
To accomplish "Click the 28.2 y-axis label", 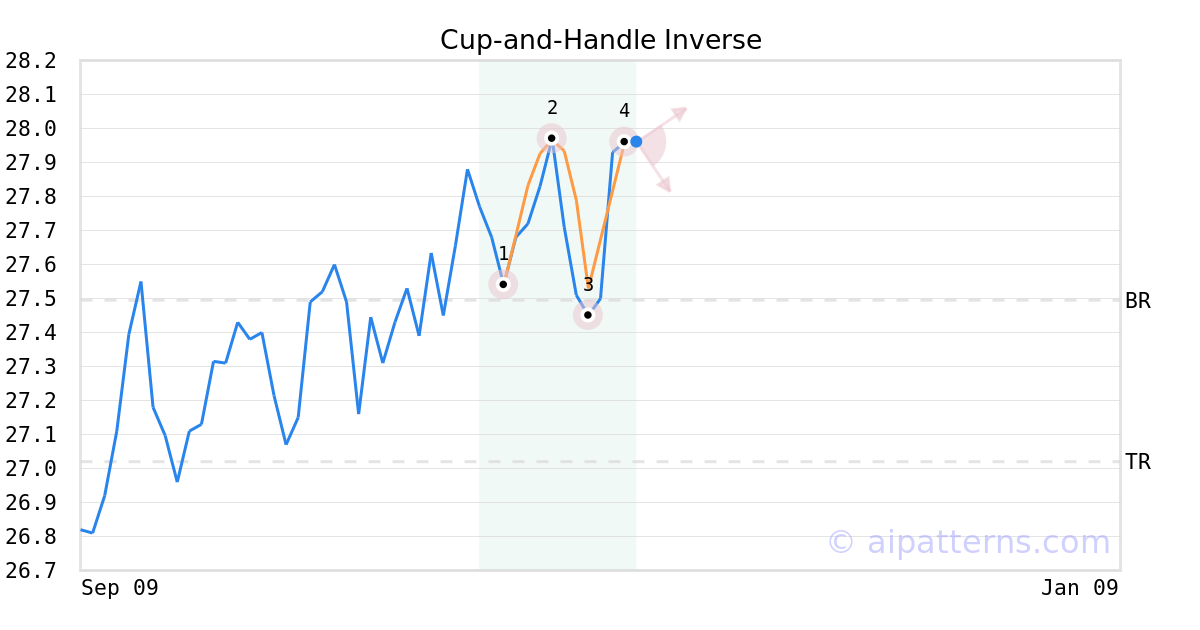I will point(30,61).
